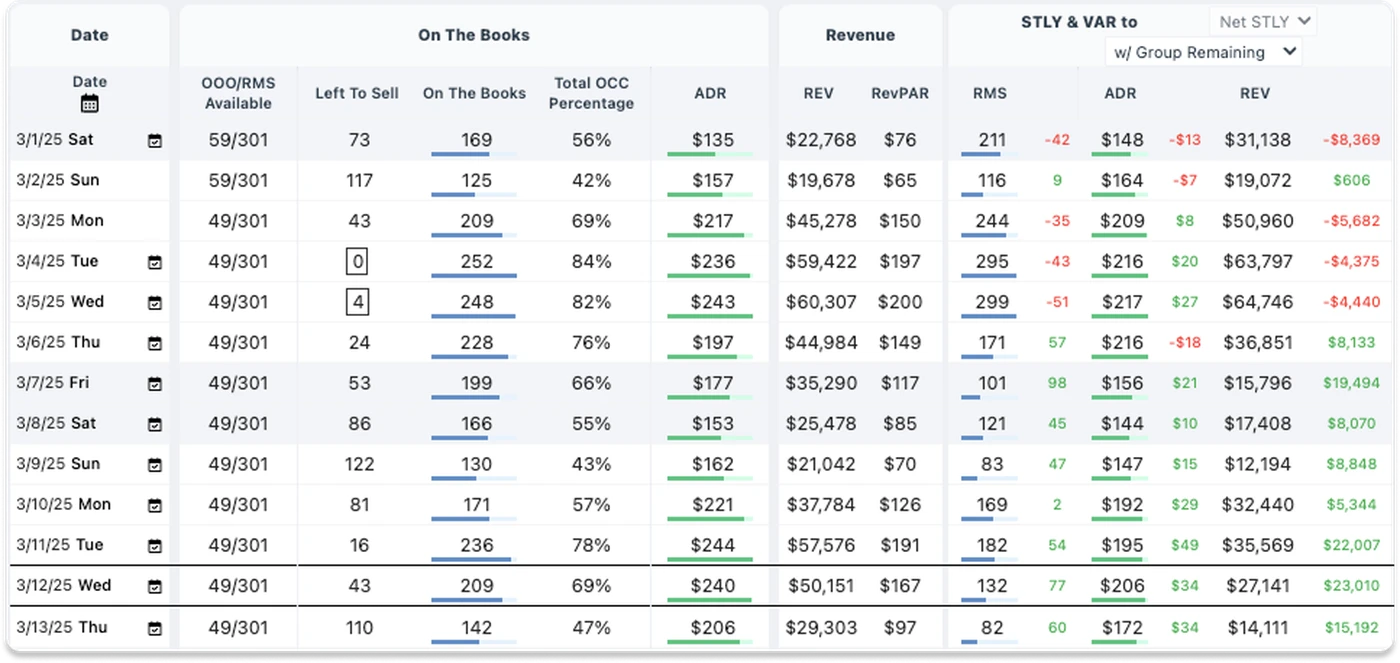1400x663 pixels.
Task: Select the 3/12/25 Wed calendar icon
Action: point(155,586)
